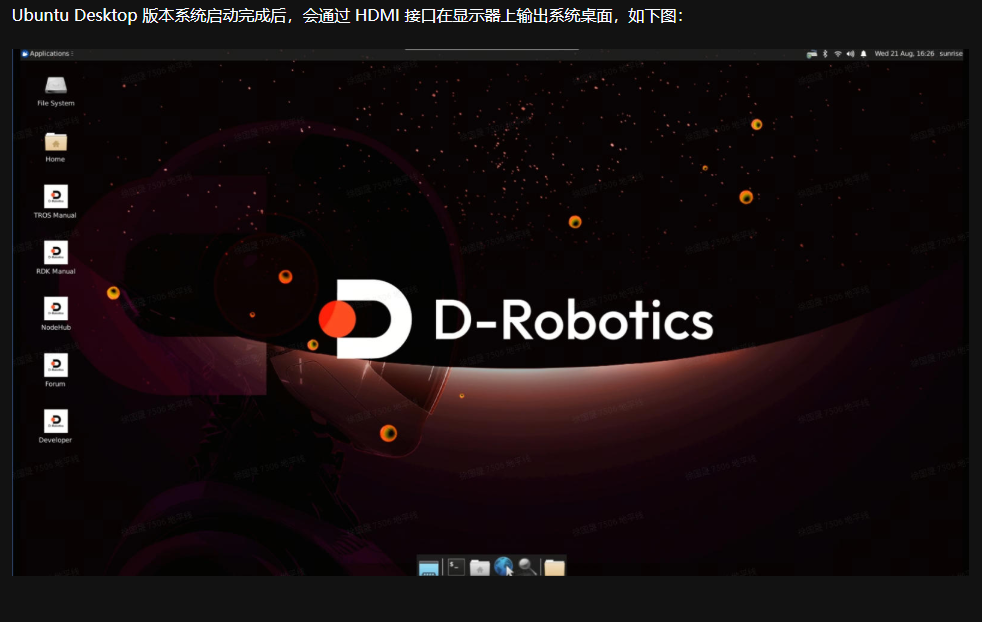Click the volume speaker icon
The width and height of the screenshot is (982, 622).
click(850, 54)
